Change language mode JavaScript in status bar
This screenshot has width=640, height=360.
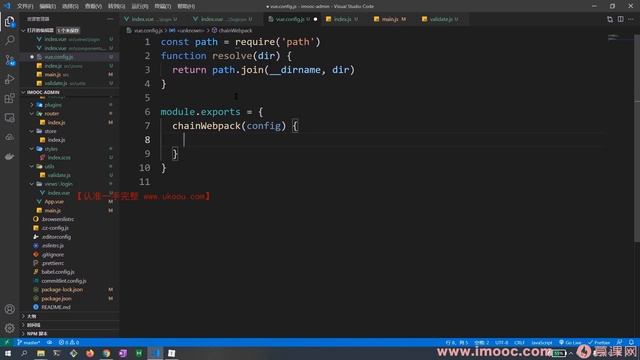[x=542, y=342]
